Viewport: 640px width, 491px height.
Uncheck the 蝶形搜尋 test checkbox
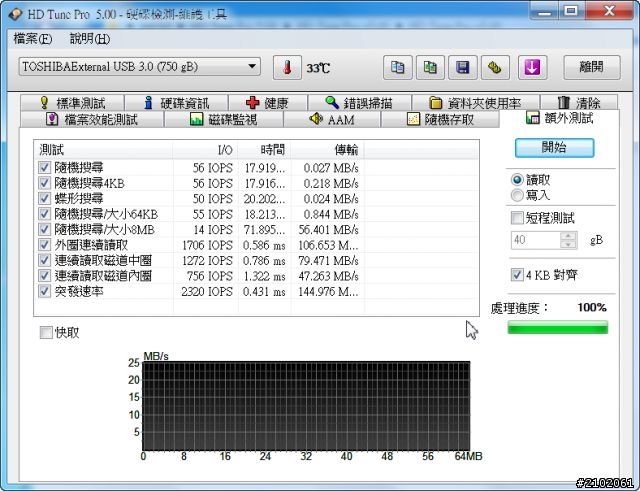coord(44,199)
